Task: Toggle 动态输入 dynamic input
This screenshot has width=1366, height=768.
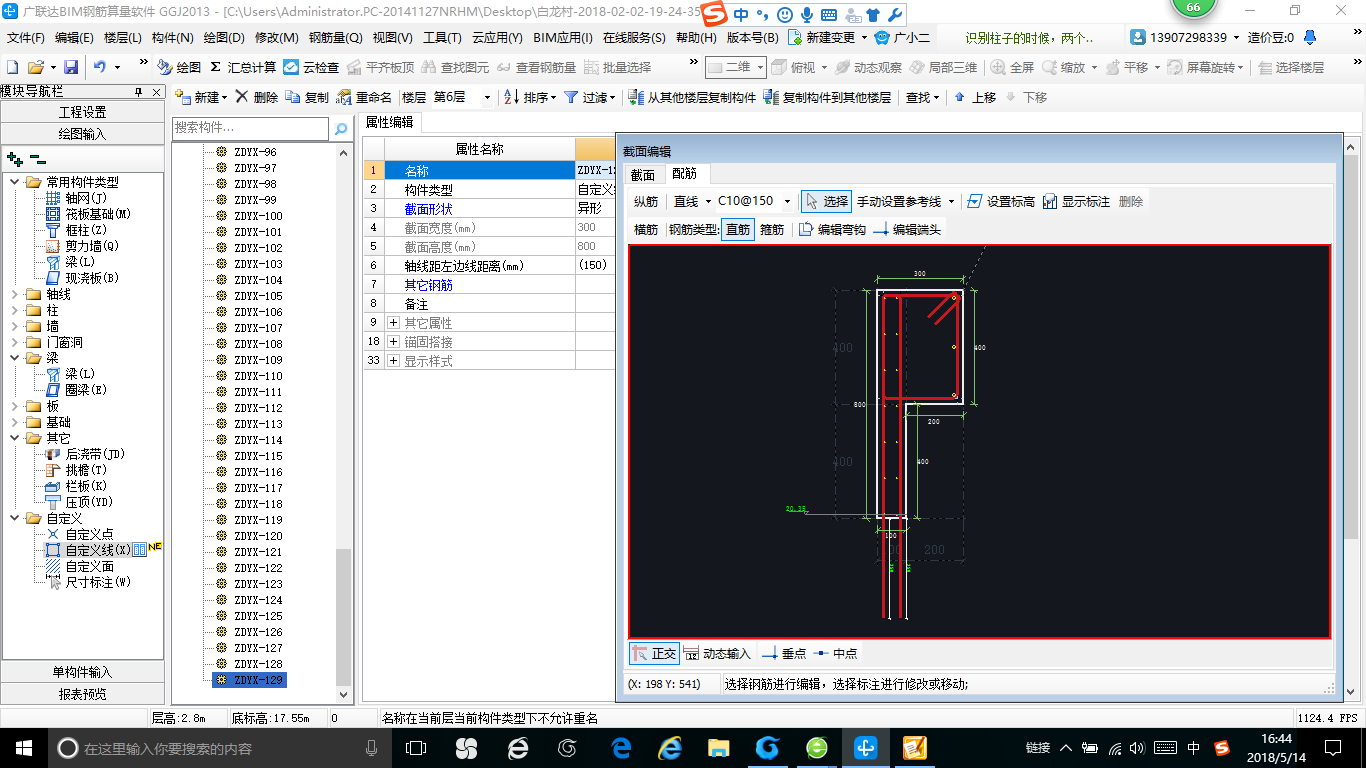Action: pyautogui.click(x=717, y=653)
